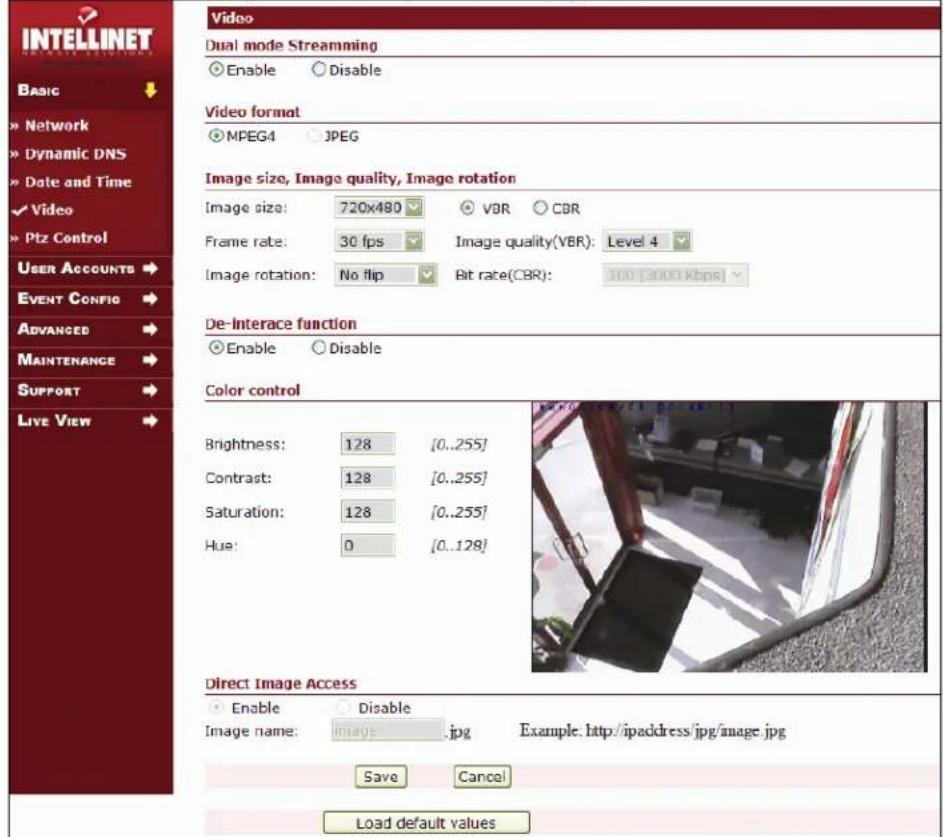Click the Cancel button
The image size is (943, 837).
482,776
